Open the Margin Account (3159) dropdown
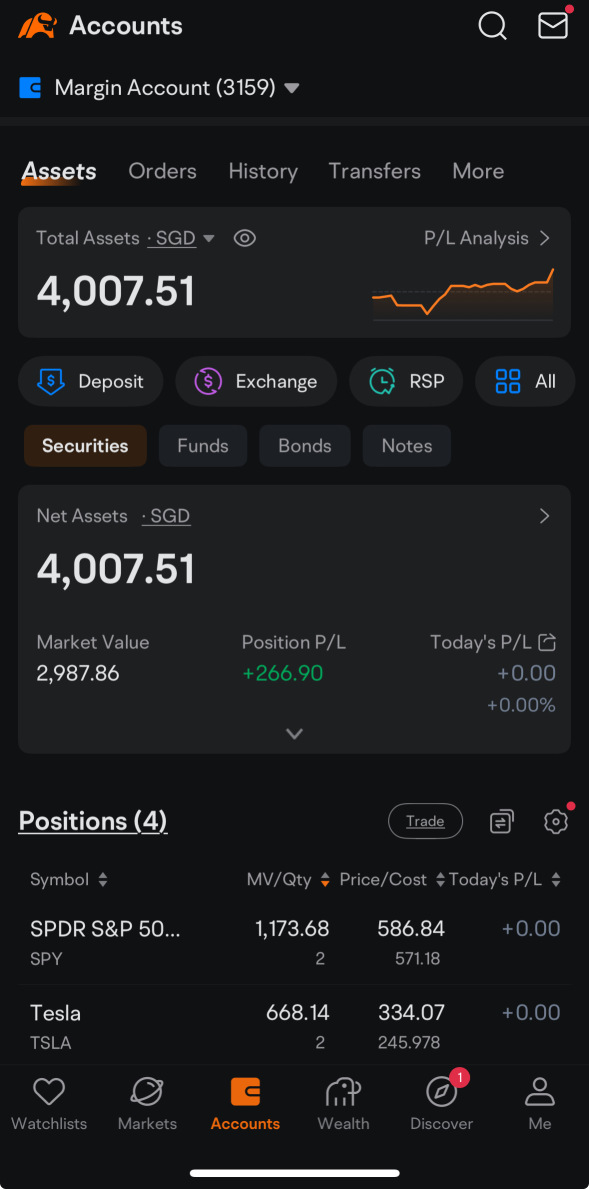Screen dimensions: 589x1189 point(159,88)
